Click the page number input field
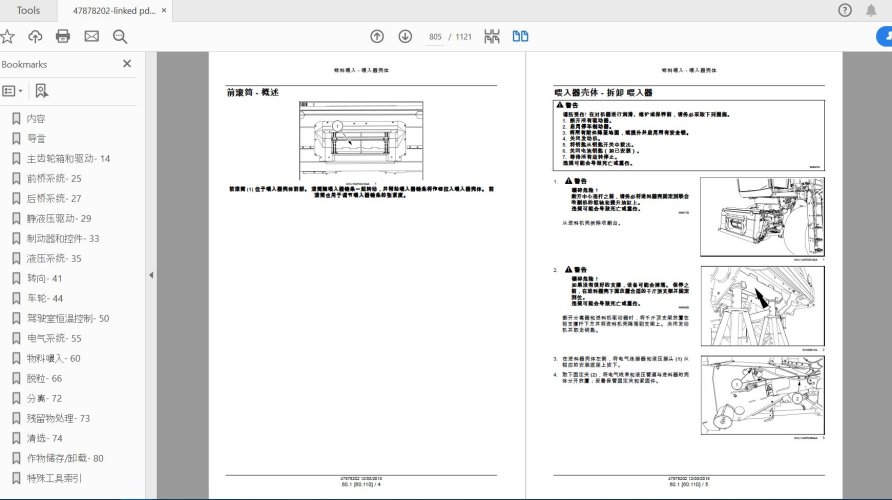Image resolution: width=892 pixels, height=500 pixels. pos(435,37)
